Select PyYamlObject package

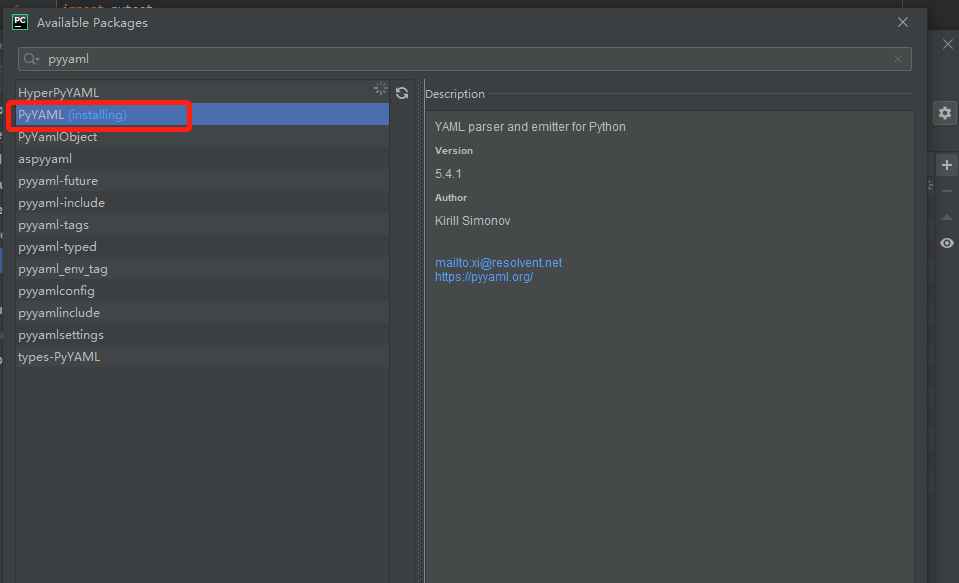coord(202,136)
